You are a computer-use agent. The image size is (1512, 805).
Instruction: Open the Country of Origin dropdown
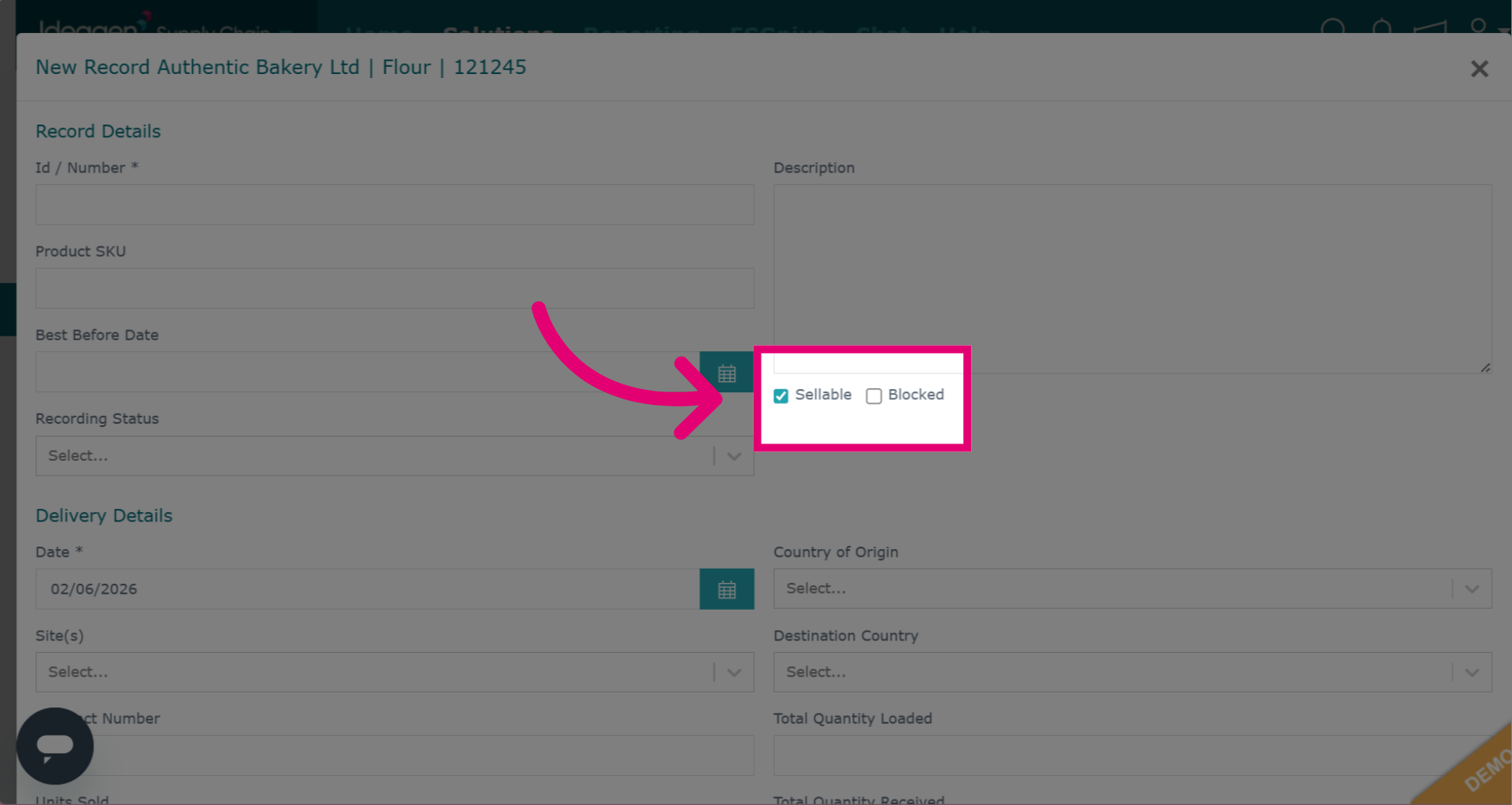[x=1132, y=588]
